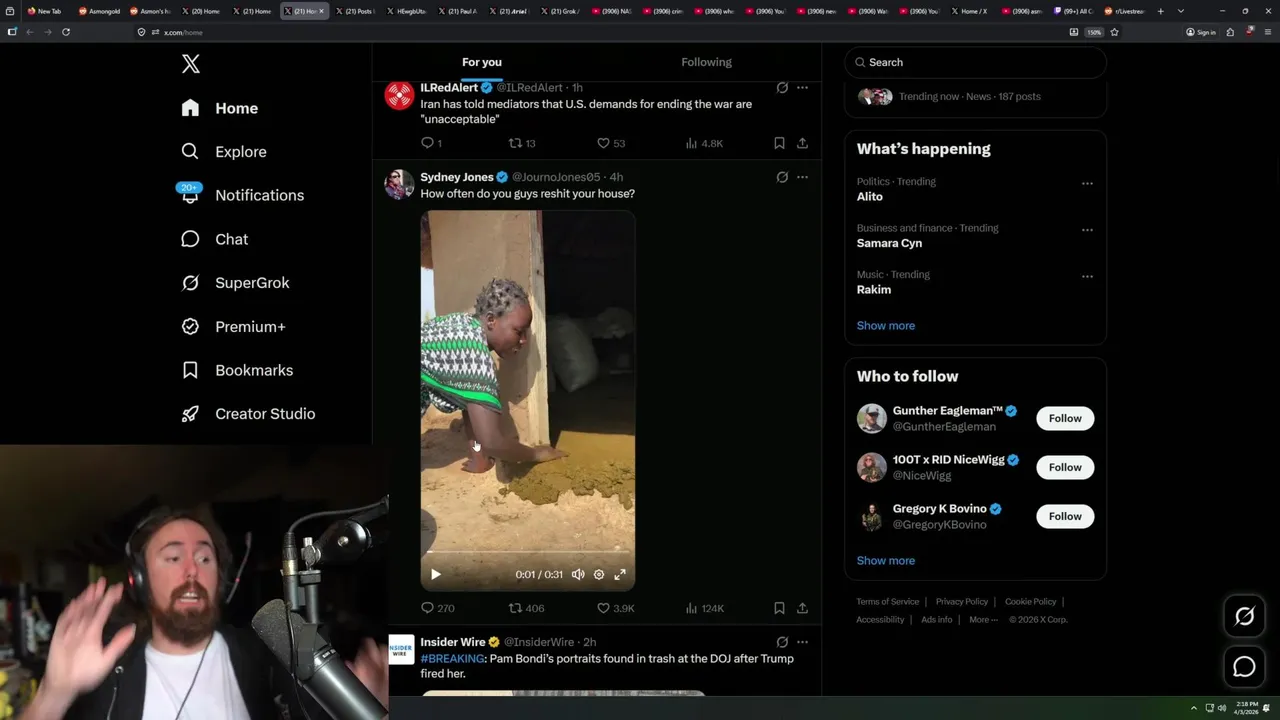The image size is (1280, 720).
Task: Click the Search input field
Action: 975,62
